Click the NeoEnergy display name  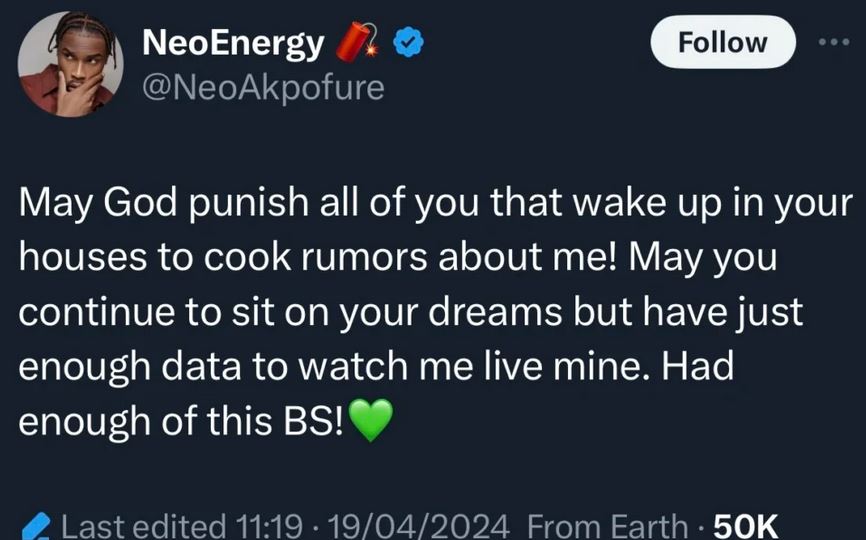pos(234,42)
